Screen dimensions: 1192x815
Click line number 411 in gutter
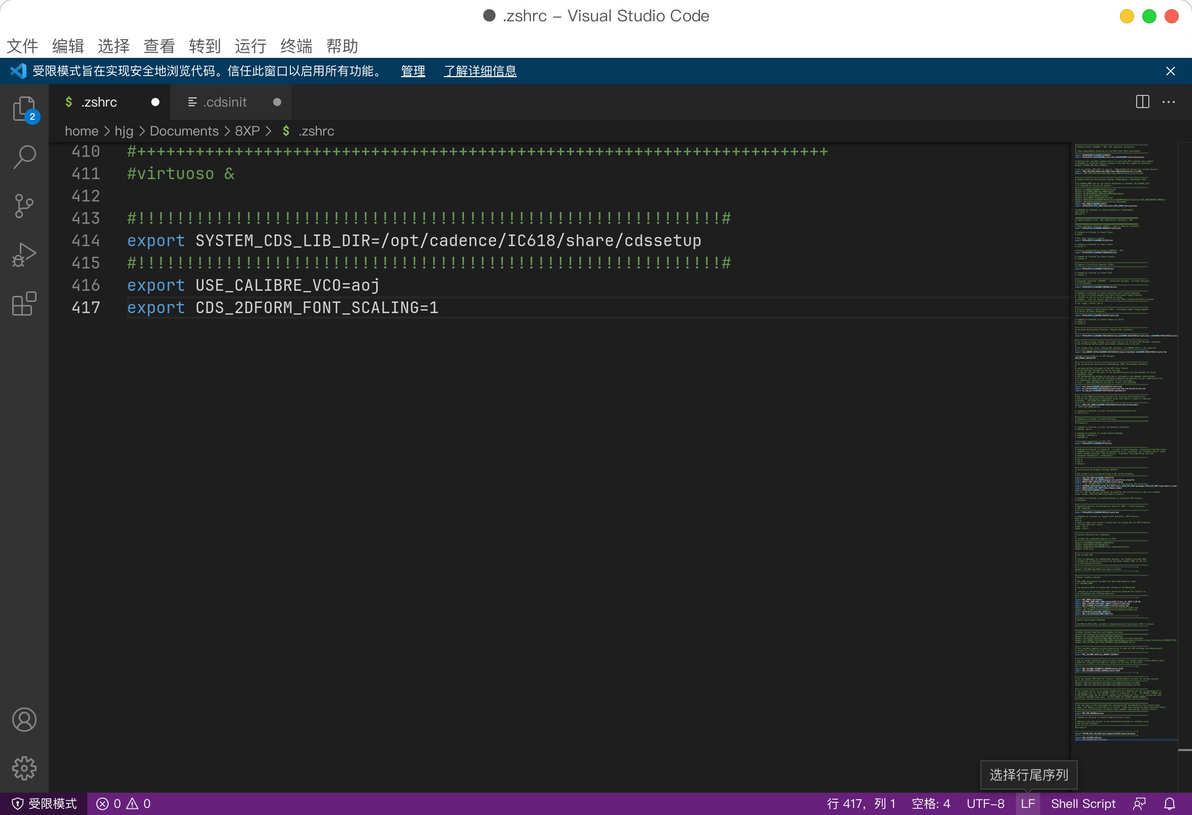coord(85,174)
